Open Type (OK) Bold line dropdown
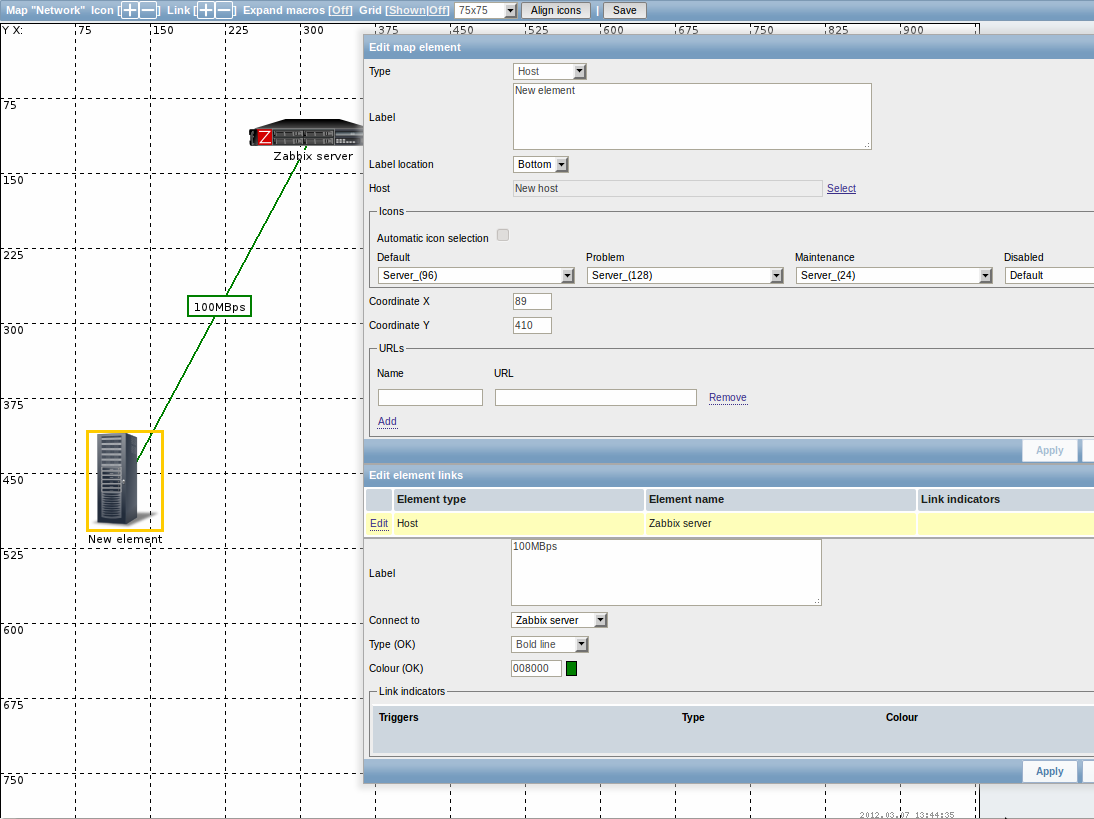 (x=550, y=645)
